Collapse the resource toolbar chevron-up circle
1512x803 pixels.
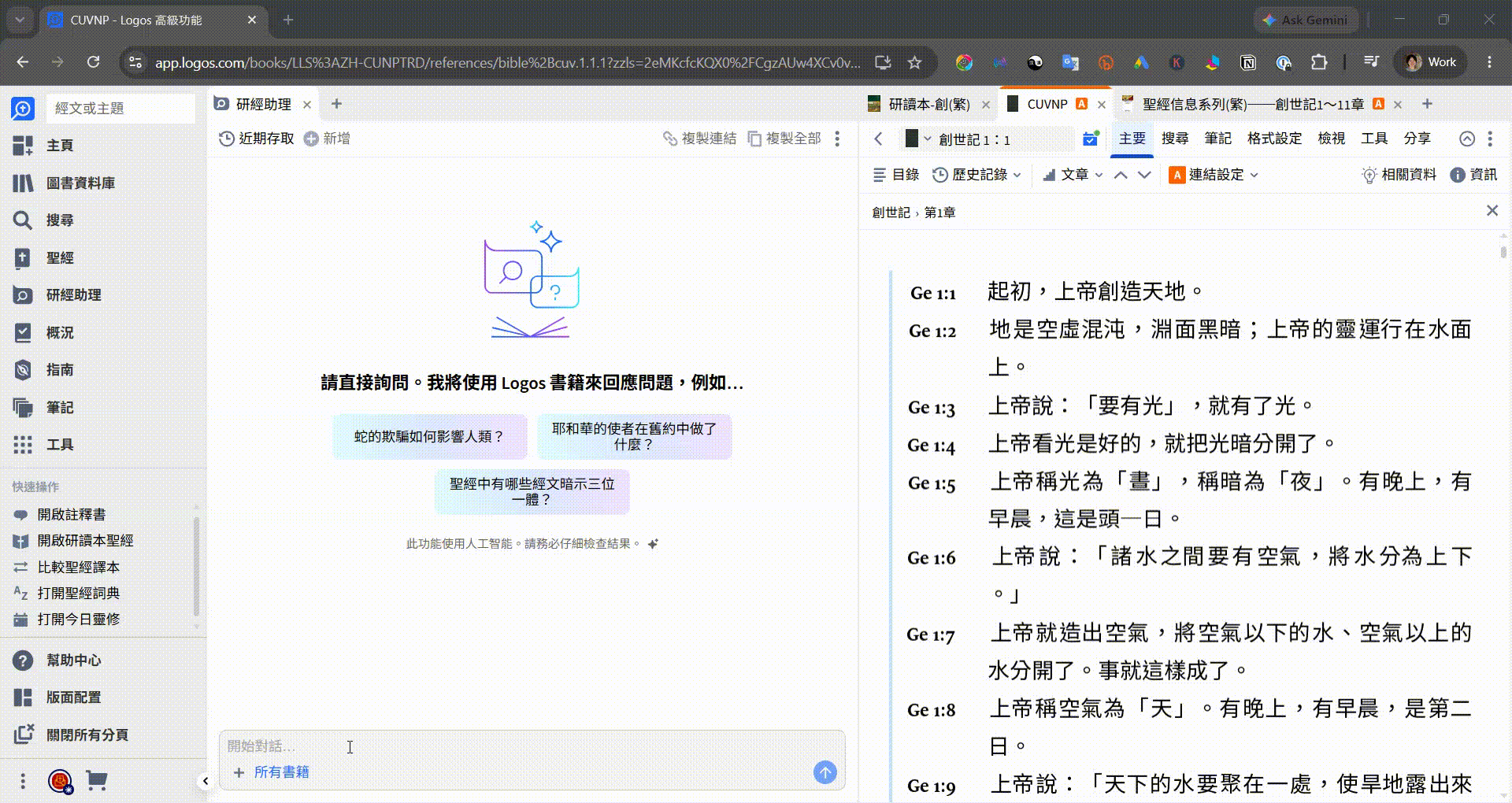tap(1466, 139)
